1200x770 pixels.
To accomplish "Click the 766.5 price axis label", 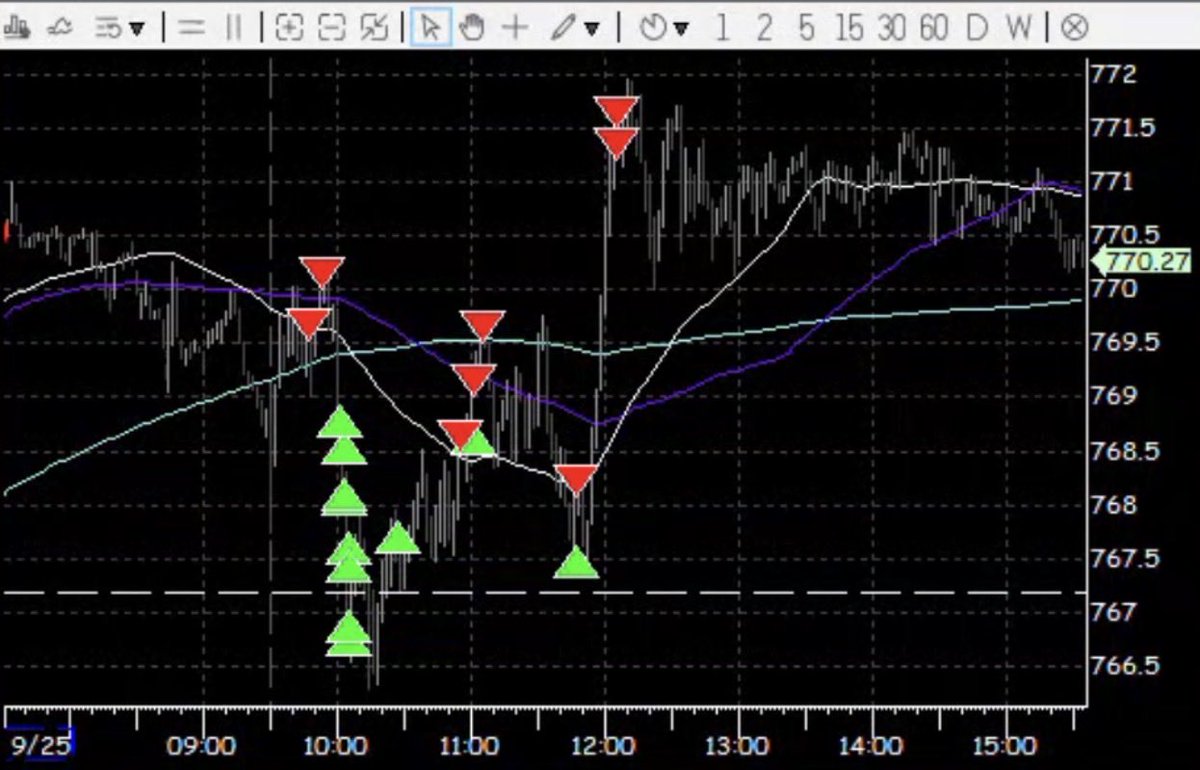I will click(x=1126, y=666).
